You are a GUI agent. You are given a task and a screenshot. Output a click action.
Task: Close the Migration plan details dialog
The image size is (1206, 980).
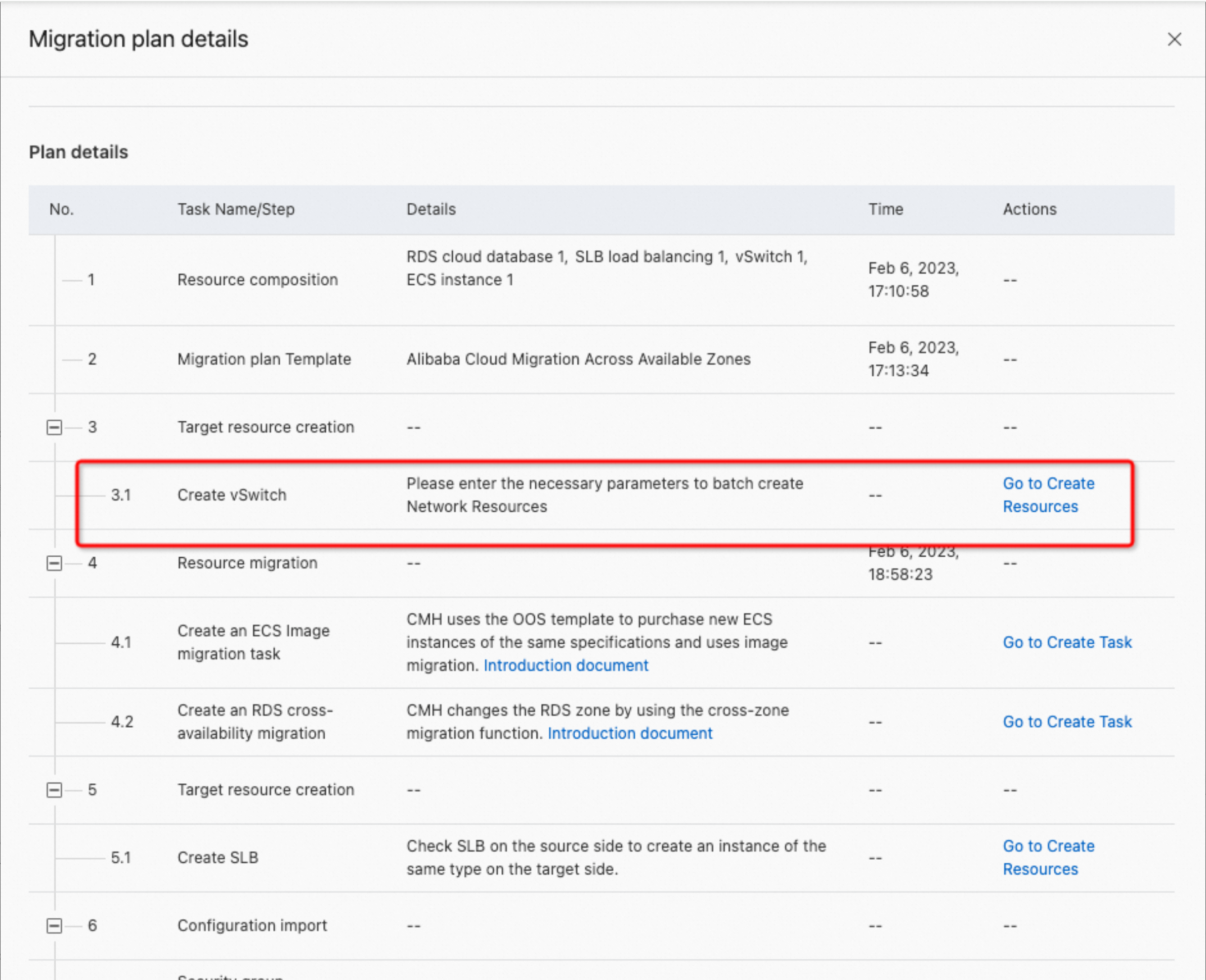click(x=1174, y=39)
